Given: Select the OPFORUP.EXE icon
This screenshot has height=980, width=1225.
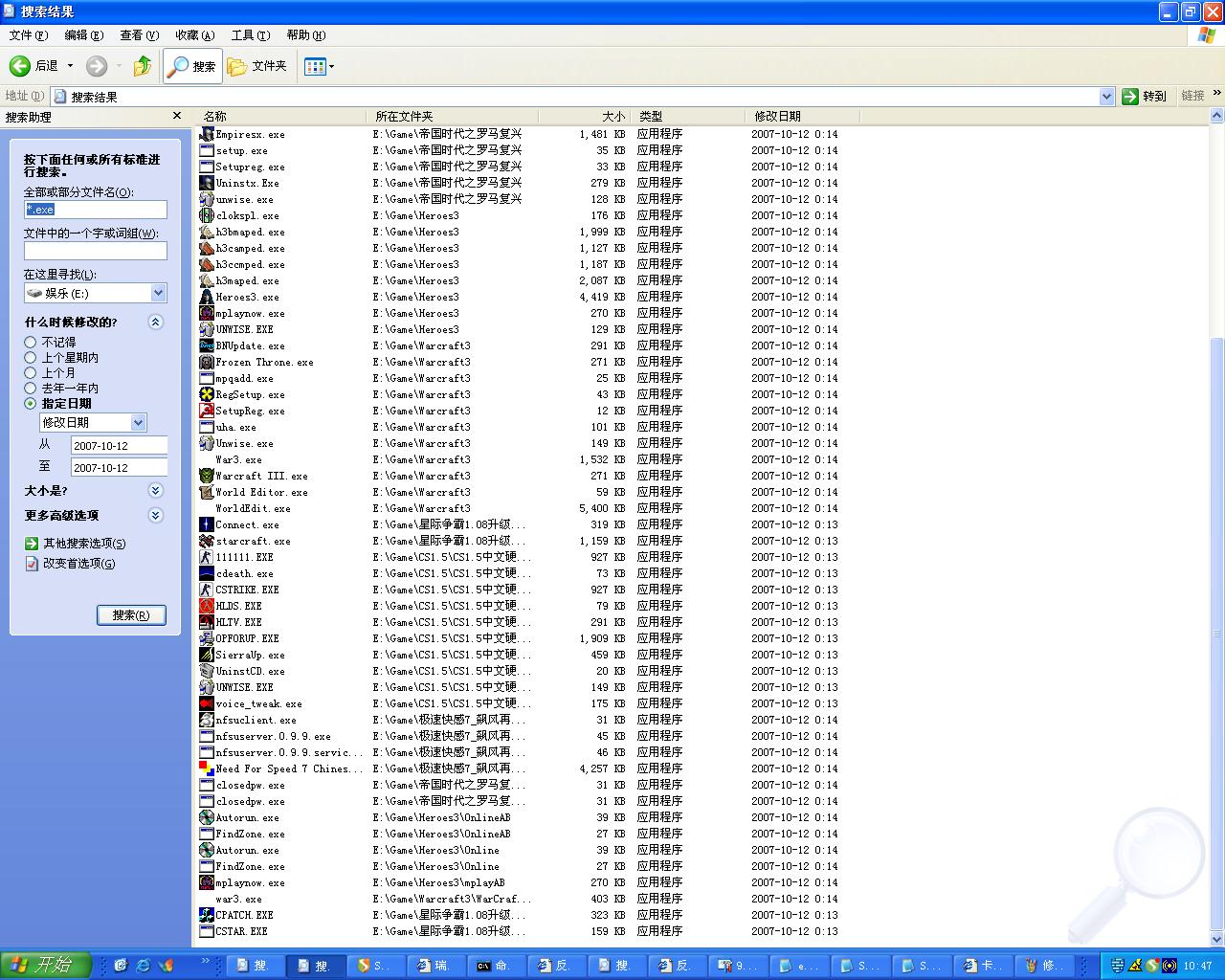Looking at the screenshot, I should pos(207,638).
